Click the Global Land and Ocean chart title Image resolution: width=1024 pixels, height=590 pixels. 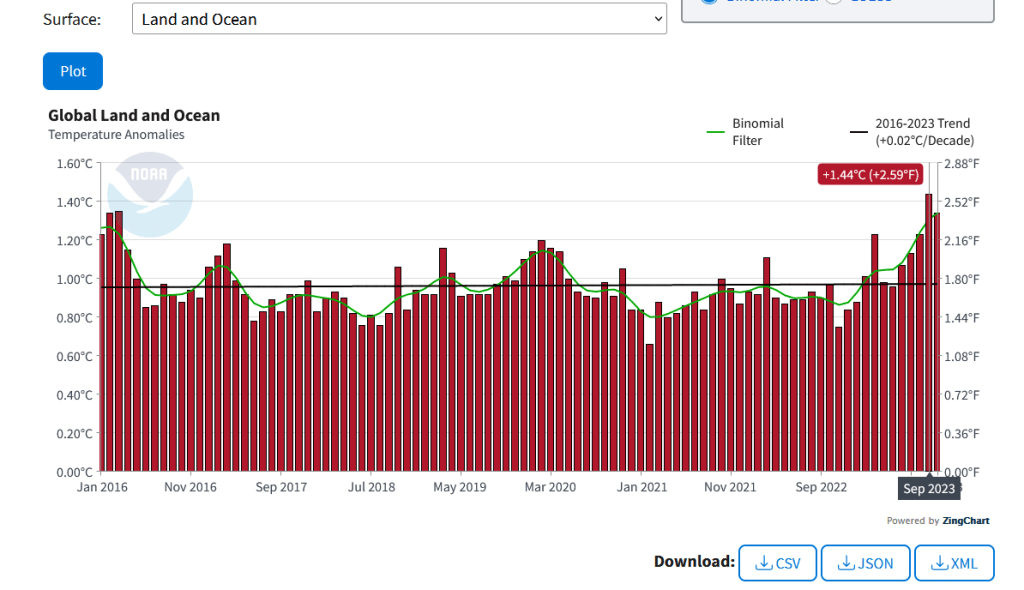click(x=134, y=116)
